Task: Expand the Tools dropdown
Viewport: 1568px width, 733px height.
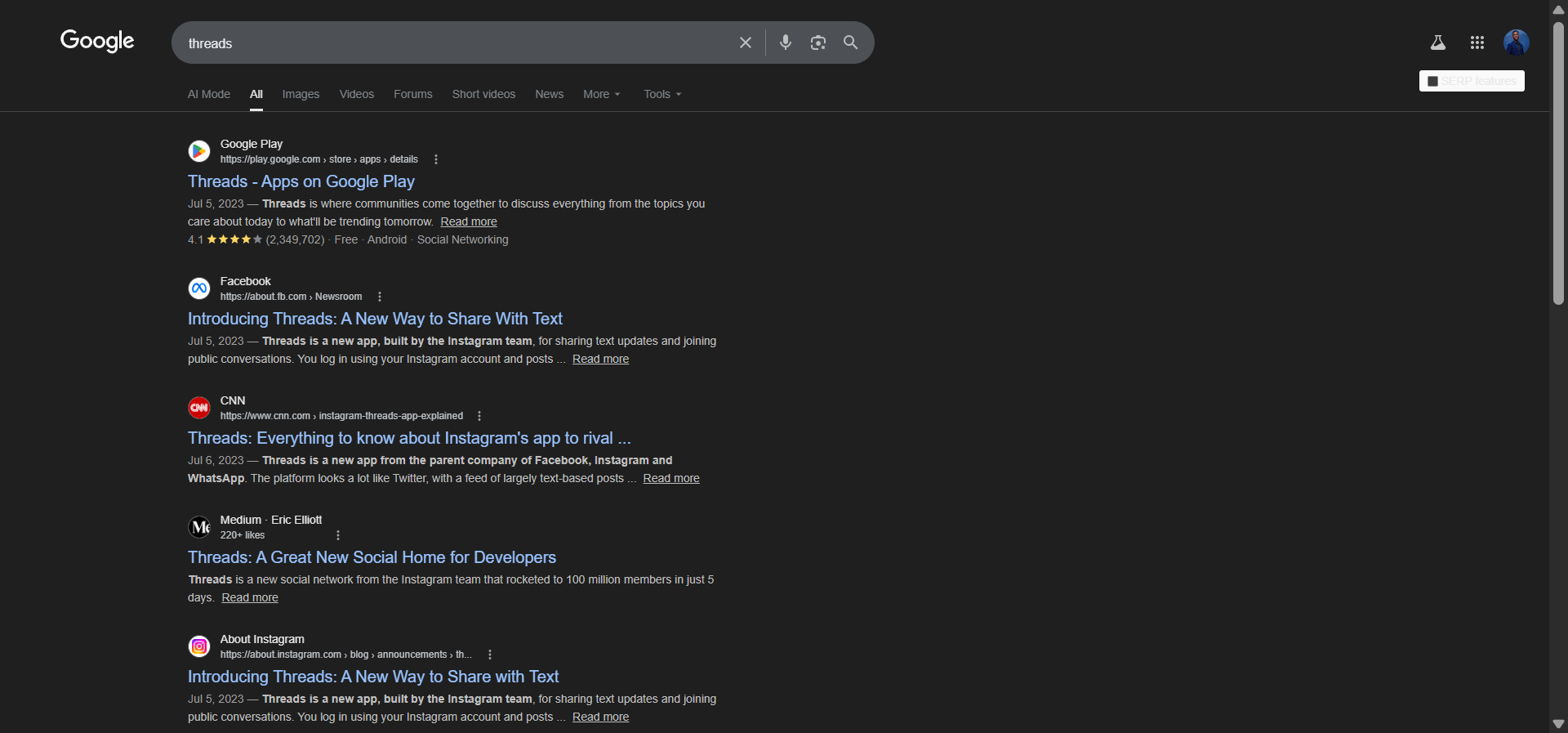Action: 662,94
